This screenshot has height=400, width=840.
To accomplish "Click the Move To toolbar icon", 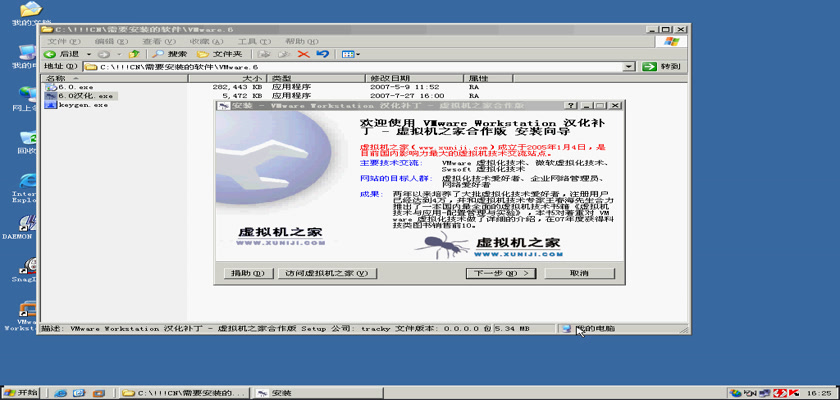I will tap(263, 54).
